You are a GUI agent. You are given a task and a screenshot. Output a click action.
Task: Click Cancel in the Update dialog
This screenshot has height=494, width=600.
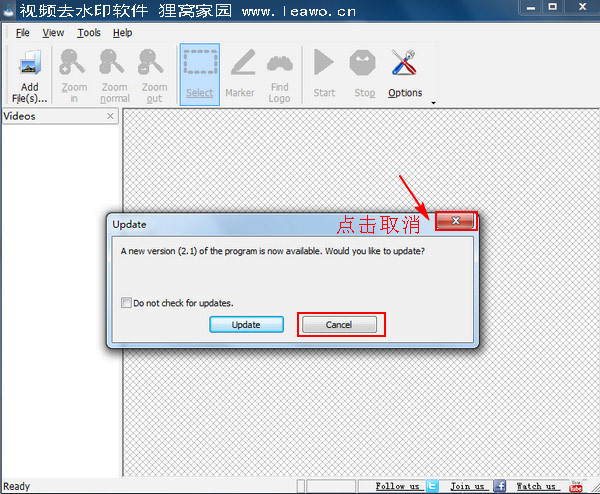pyautogui.click(x=339, y=324)
